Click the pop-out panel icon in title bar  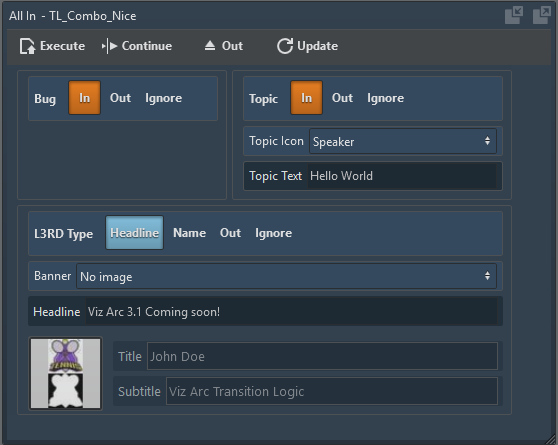pyautogui.click(x=542, y=15)
